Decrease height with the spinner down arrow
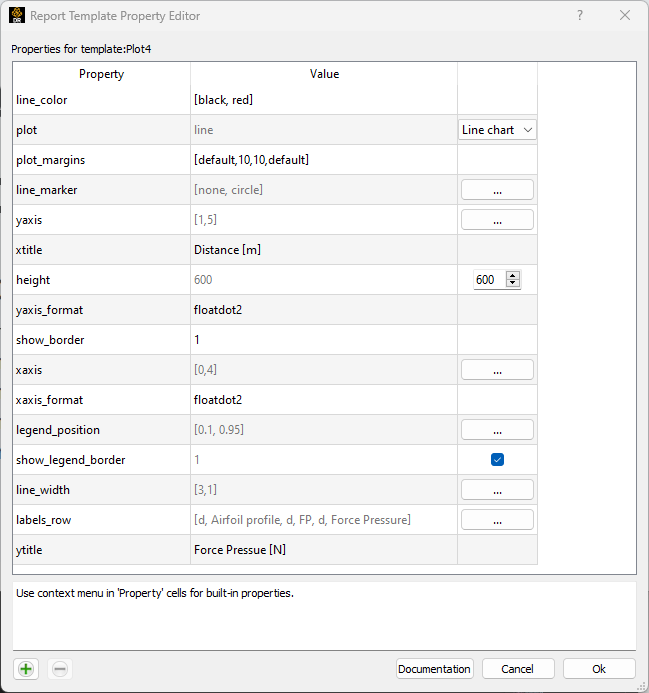Viewport: 649px width, 693px height. coord(513,284)
